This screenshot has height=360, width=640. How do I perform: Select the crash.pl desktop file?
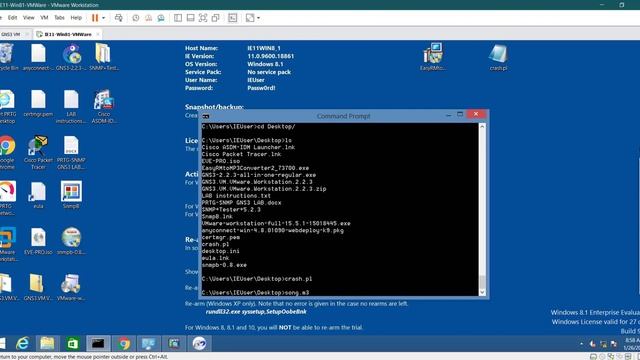pyautogui.click(x=498, y=57)
